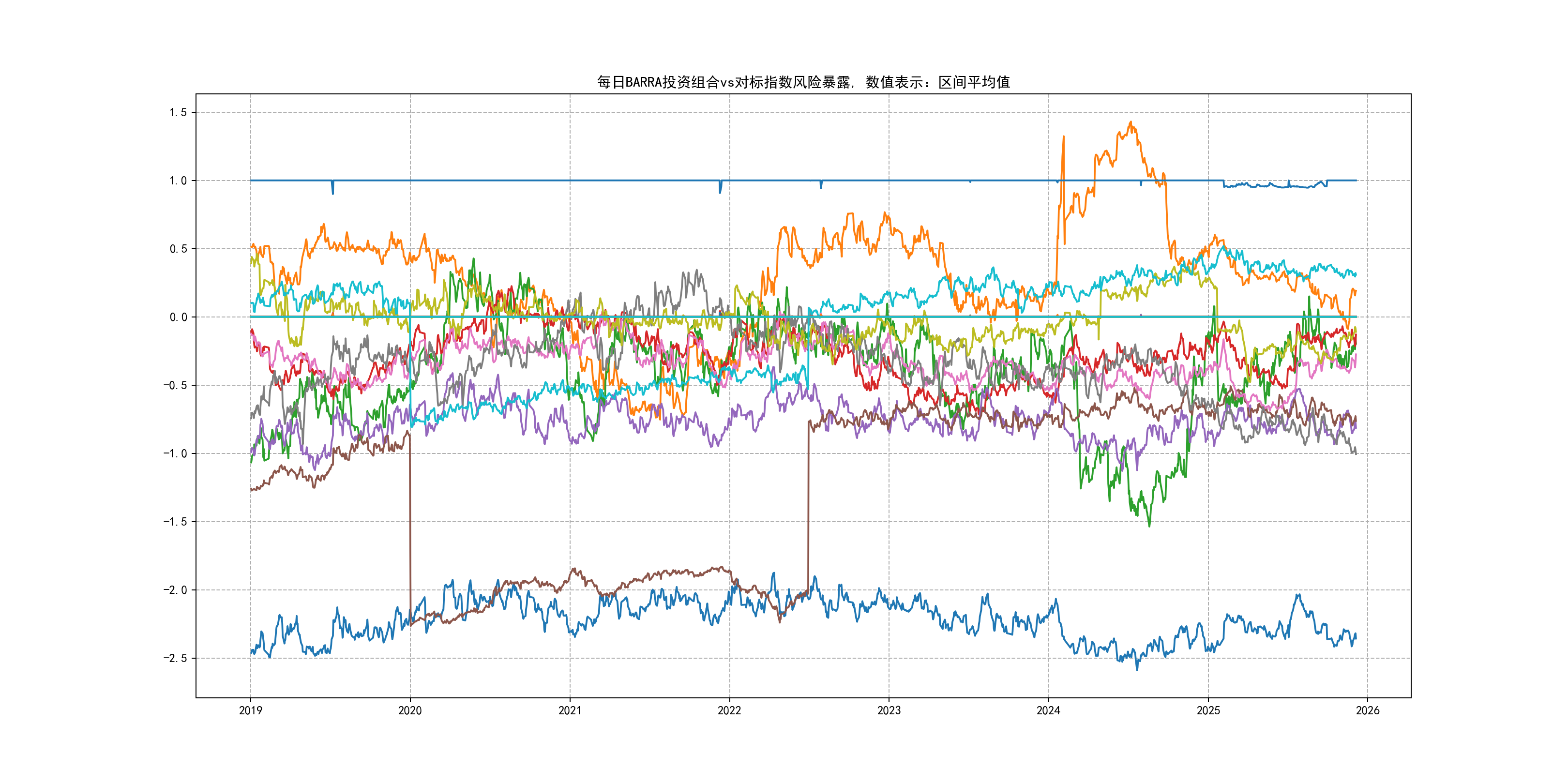Click the 2021 x-axis tick label
Viewport: 1568px width, 784px height.
coord(570,710)
